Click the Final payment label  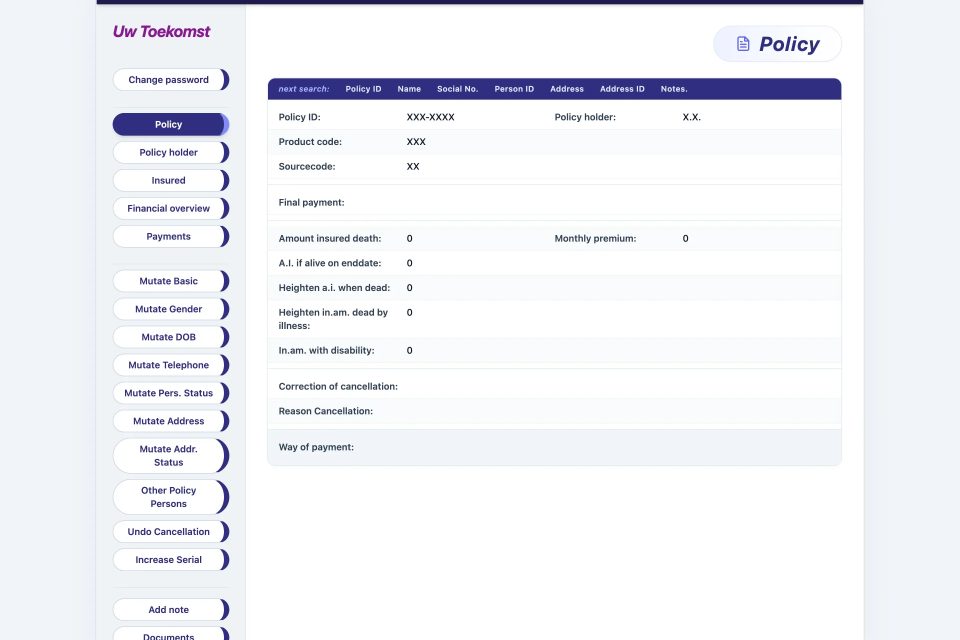pyautogui.click(x=312, y=203)
